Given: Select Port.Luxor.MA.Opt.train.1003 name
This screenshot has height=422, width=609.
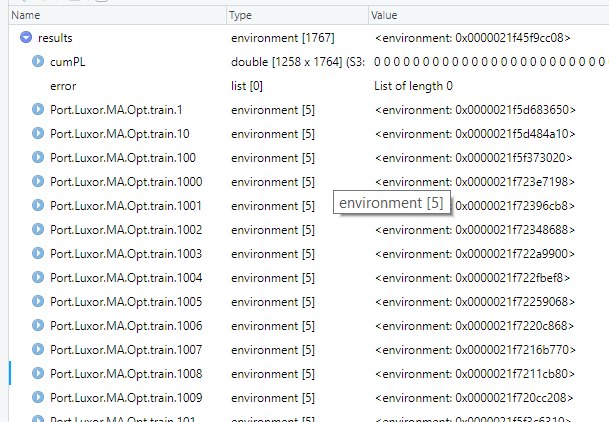Looking at the screenshot, I should [126, 254].
